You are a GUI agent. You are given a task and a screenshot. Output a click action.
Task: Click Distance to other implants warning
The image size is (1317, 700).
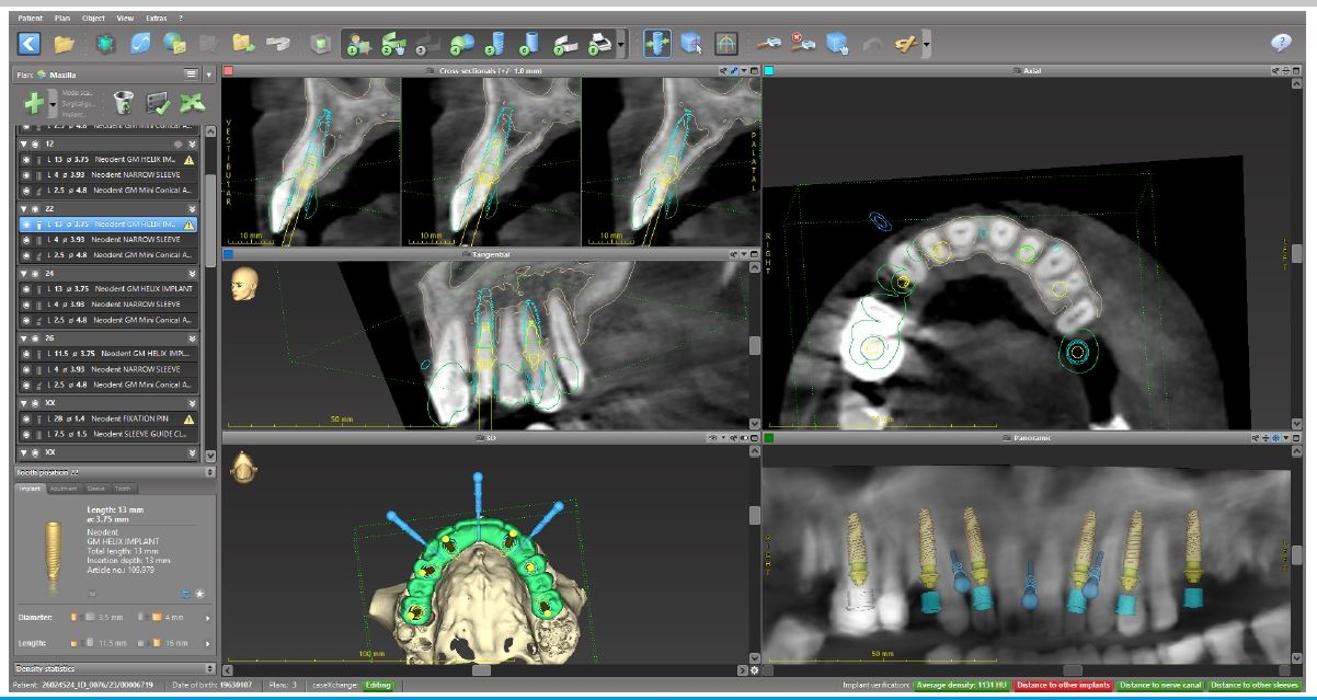(1062, 685)
